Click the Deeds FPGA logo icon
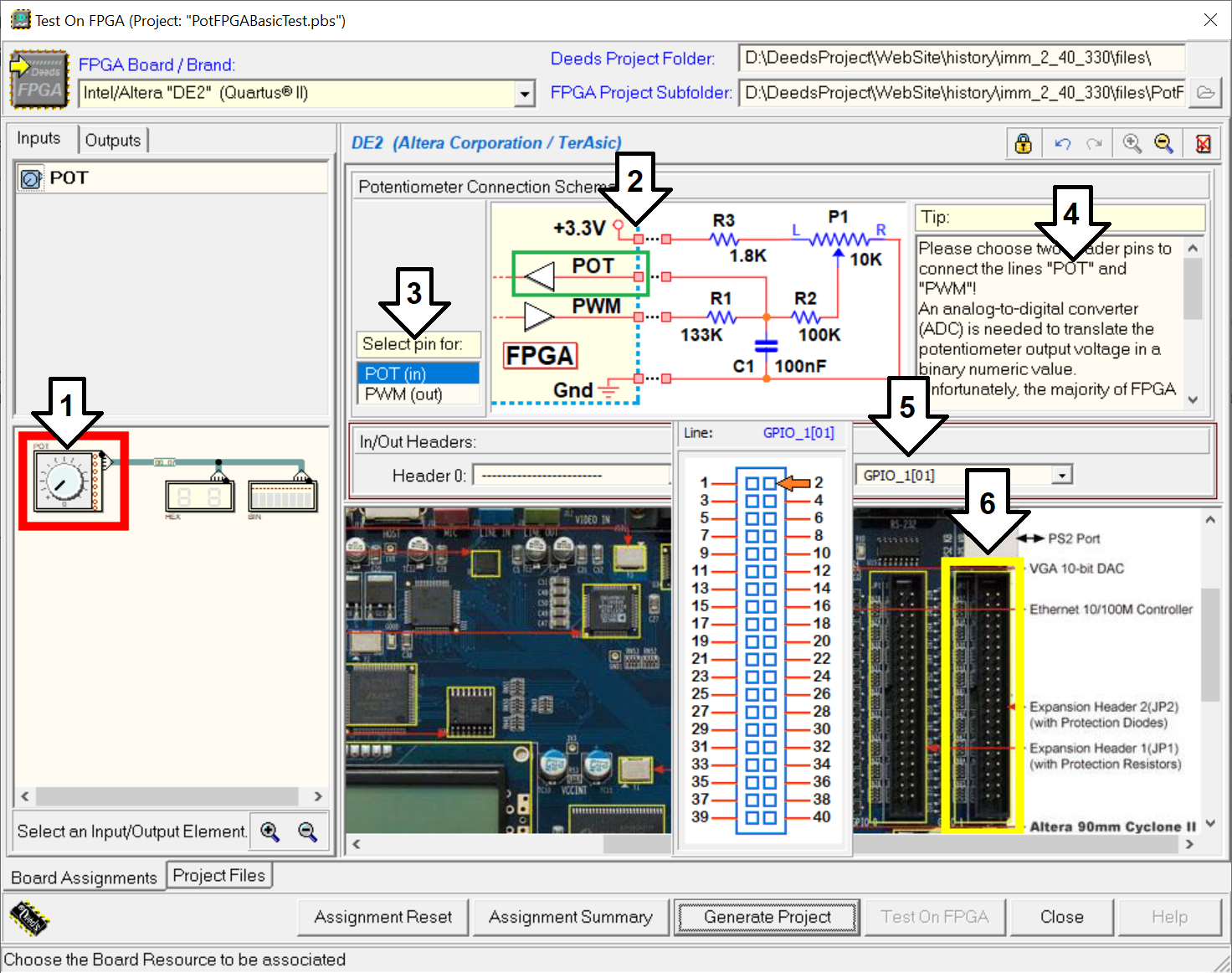Screen dimensions: 1232x973 [x=38, y=80]
